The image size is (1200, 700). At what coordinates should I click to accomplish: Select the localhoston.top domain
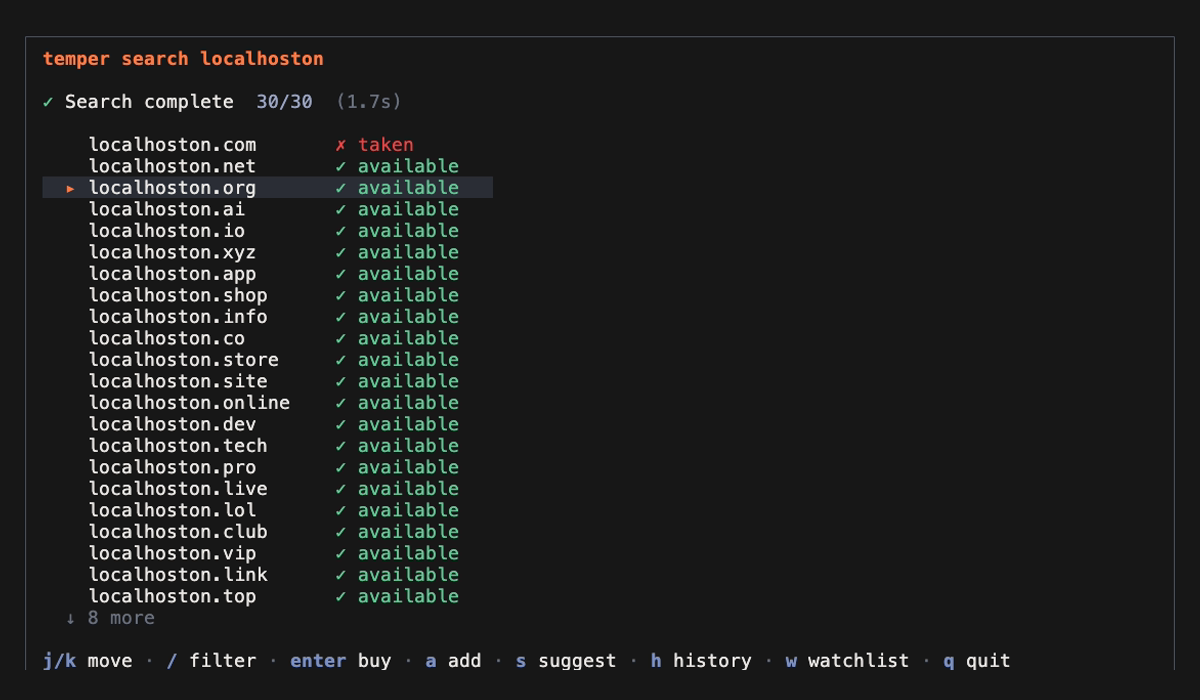coord(172,596)
